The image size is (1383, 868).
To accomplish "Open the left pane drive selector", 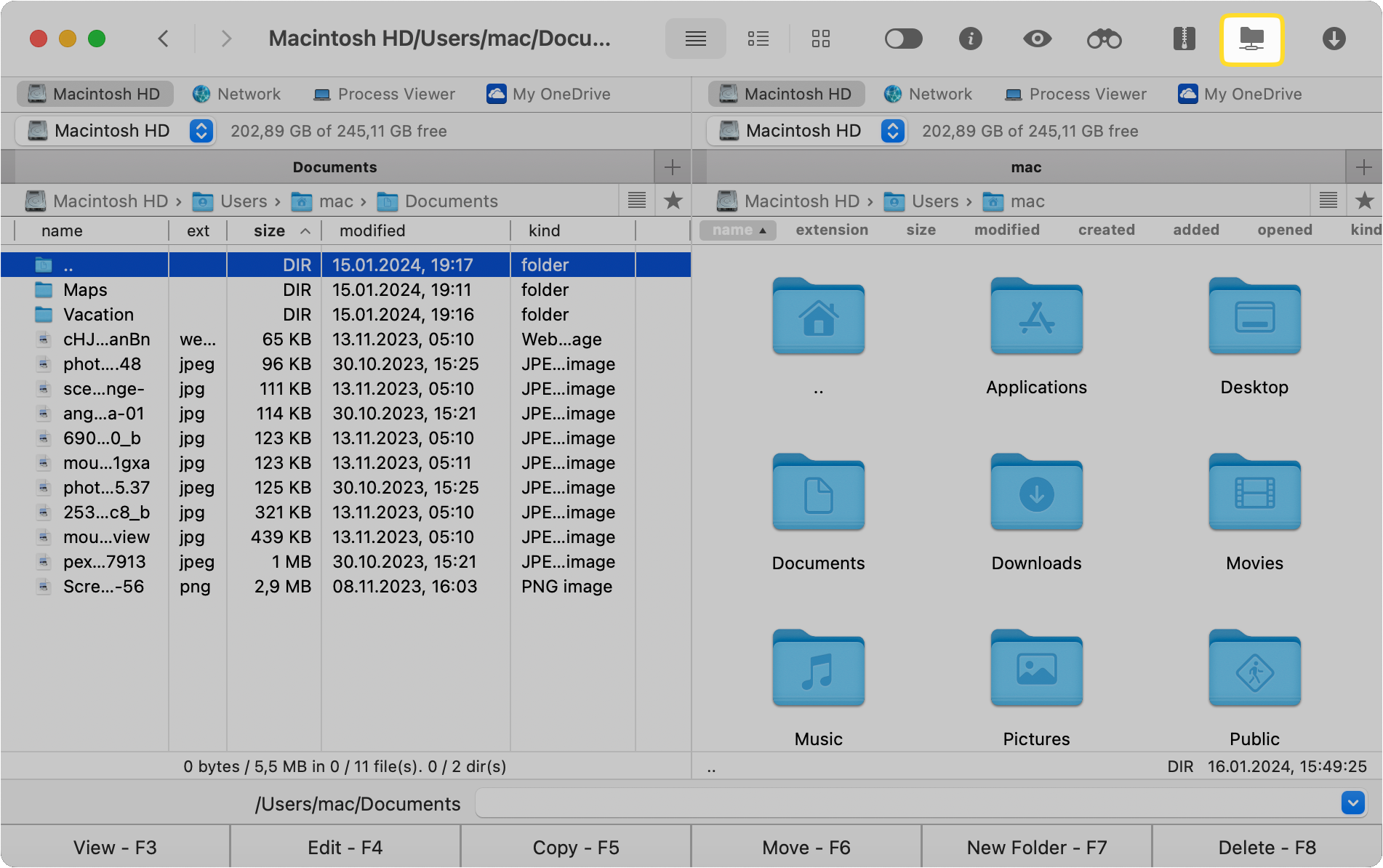I will point(201,131).
